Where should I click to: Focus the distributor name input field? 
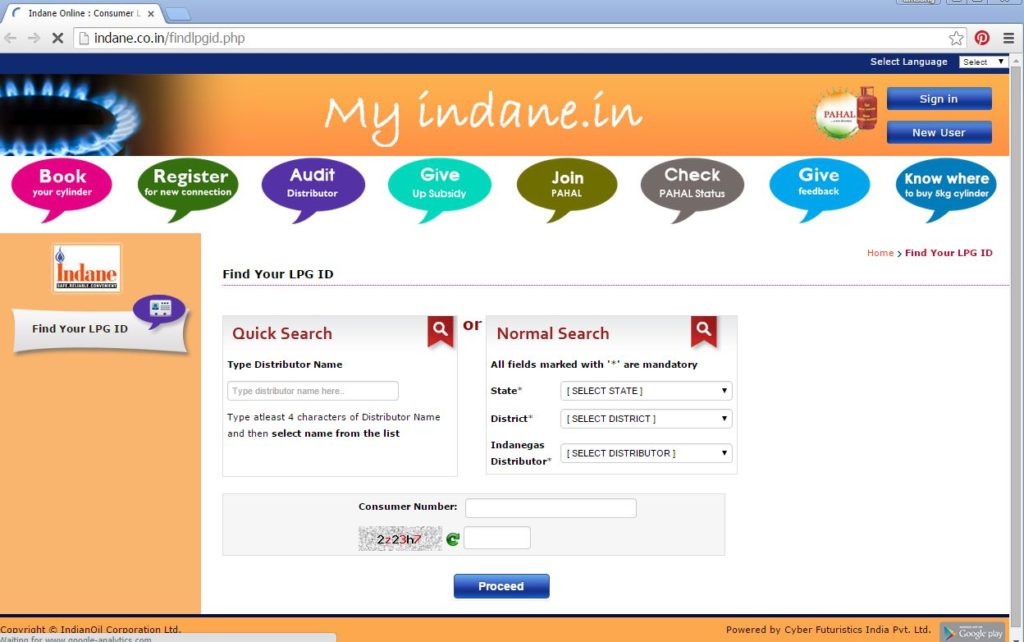coord(313,391)
